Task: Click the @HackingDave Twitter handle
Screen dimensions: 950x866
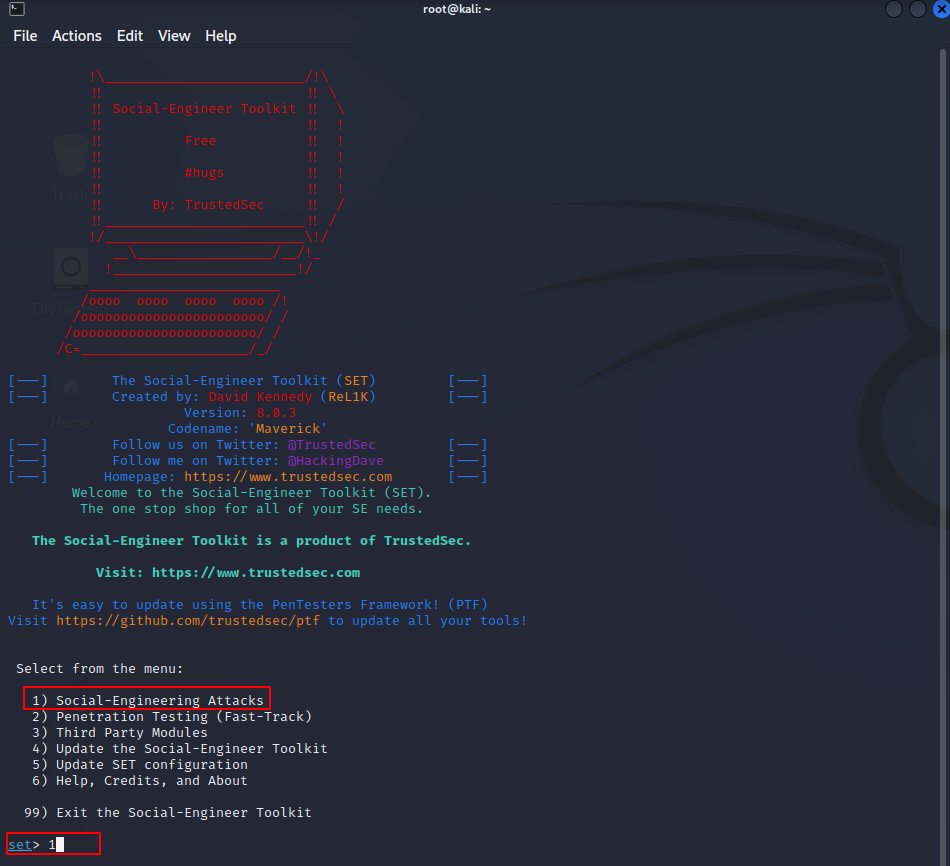Action: point(335,461)
